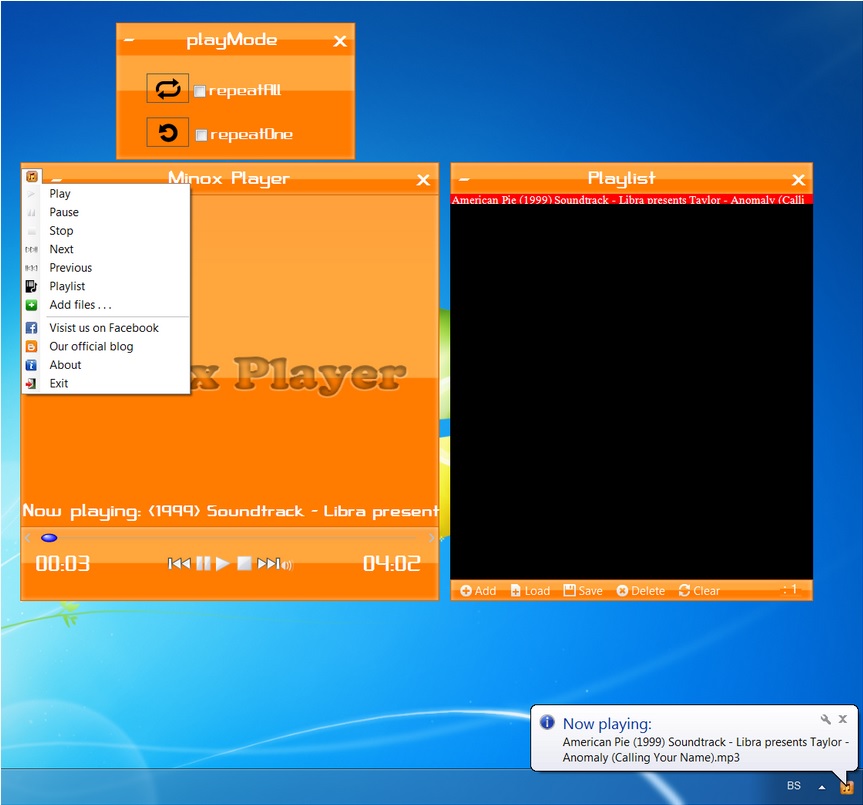Select Visit us on Facebook menu entry
The image size is (863, 805).
pyautogui.click(x=104, y=328)
